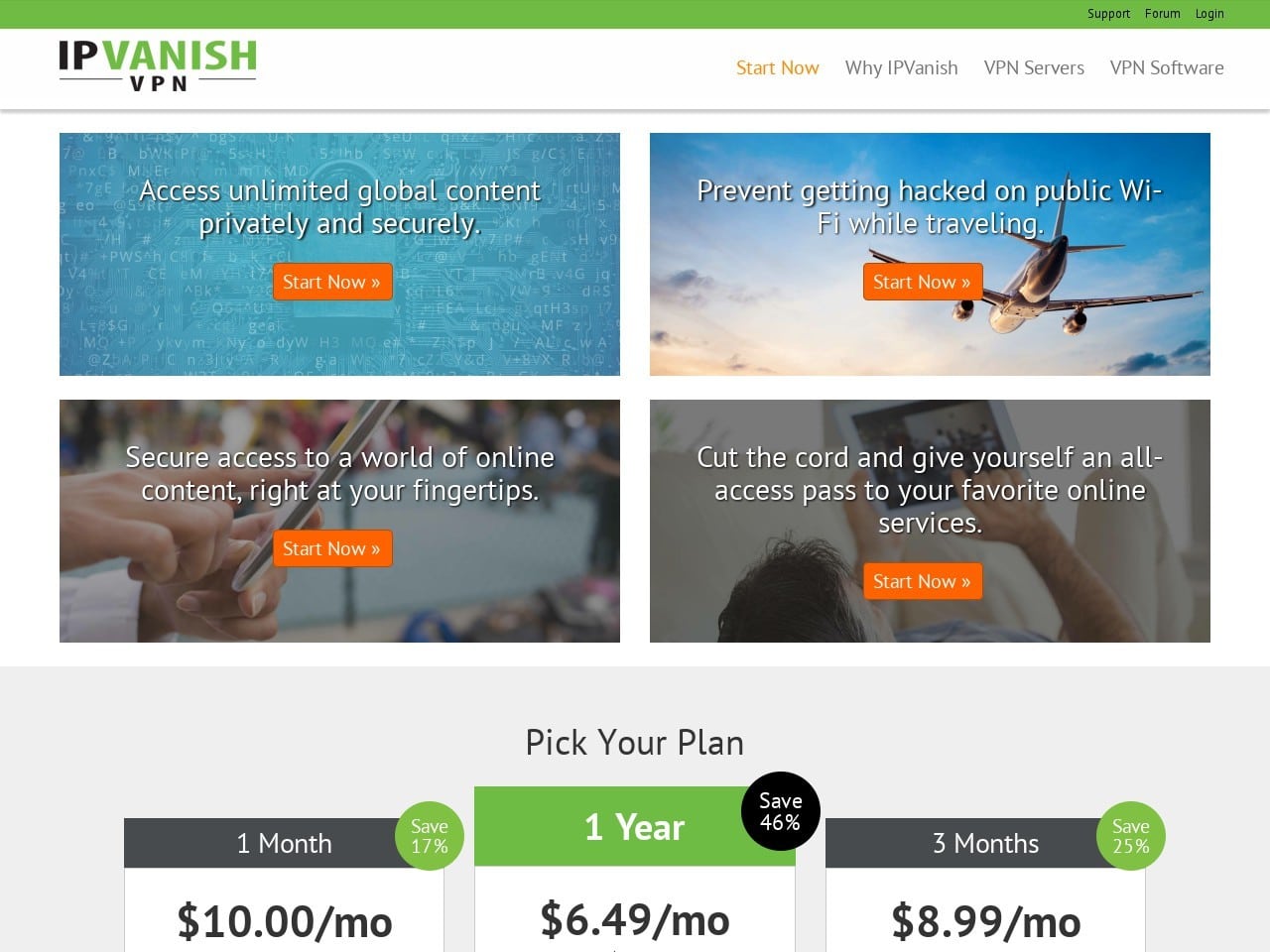Image resolution: width=1270 pixels, height=952 pixels.
Task: Click the IPVanish VPN logo
Action: [158, 65]
